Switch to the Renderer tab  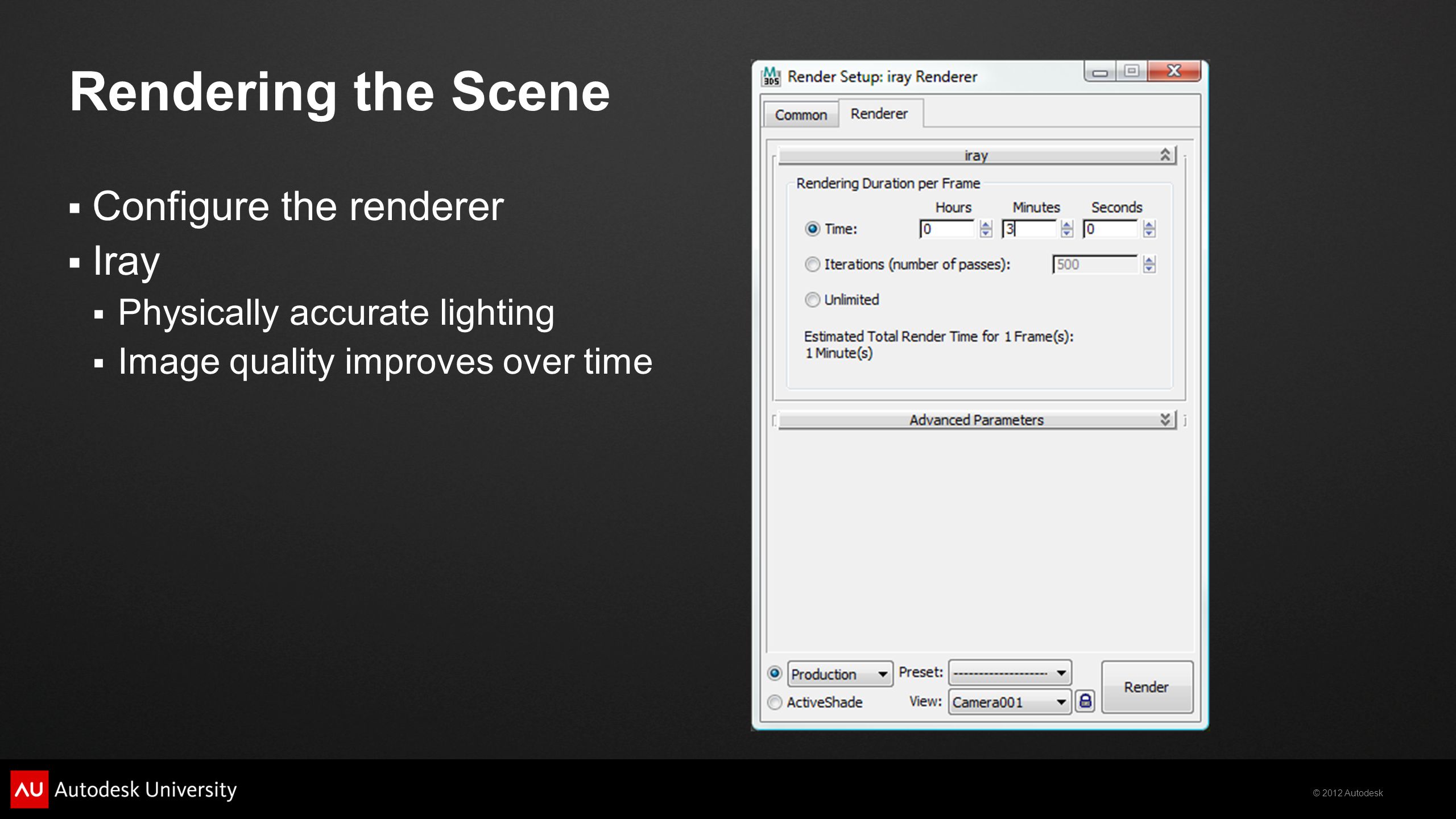[879, 113]
